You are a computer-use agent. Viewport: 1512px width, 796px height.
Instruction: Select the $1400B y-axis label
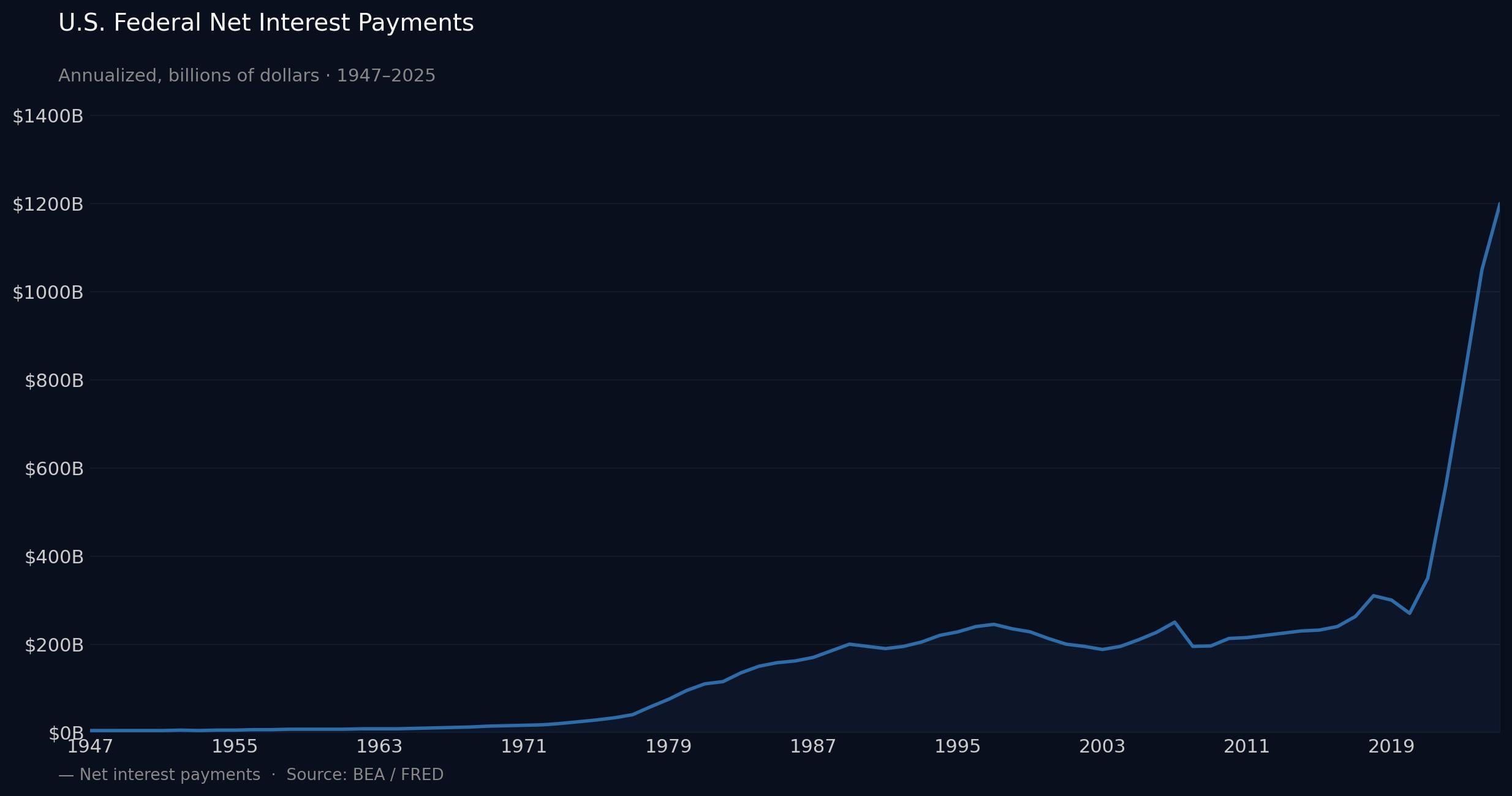(x=48, y=116)
